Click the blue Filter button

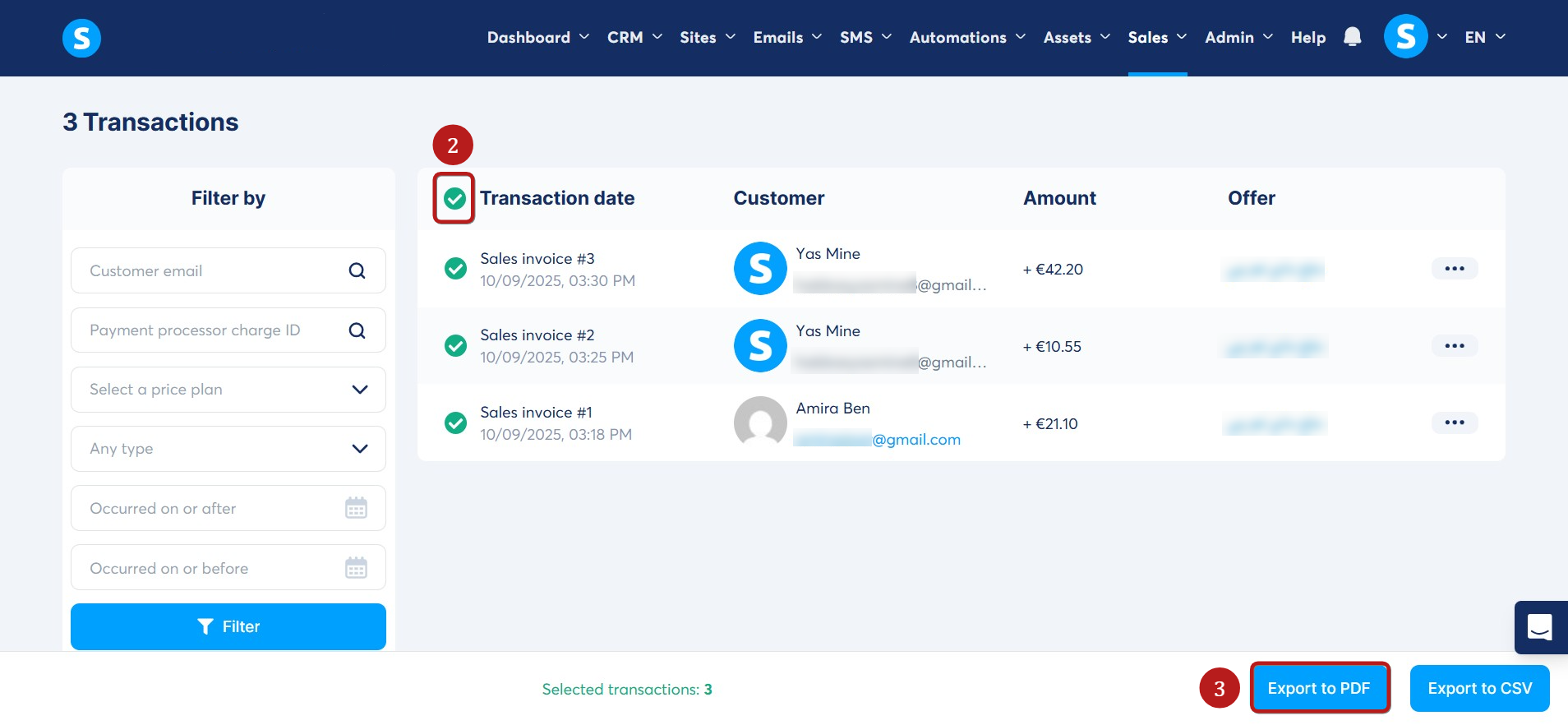228,626
